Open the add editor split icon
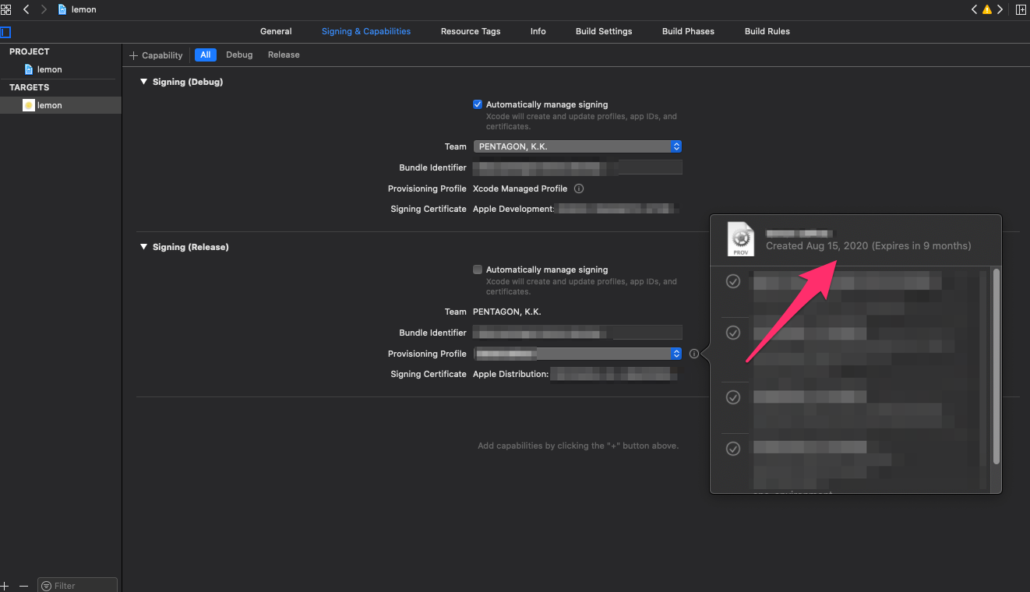1030x592 pixels. [x=1020, y=9]
